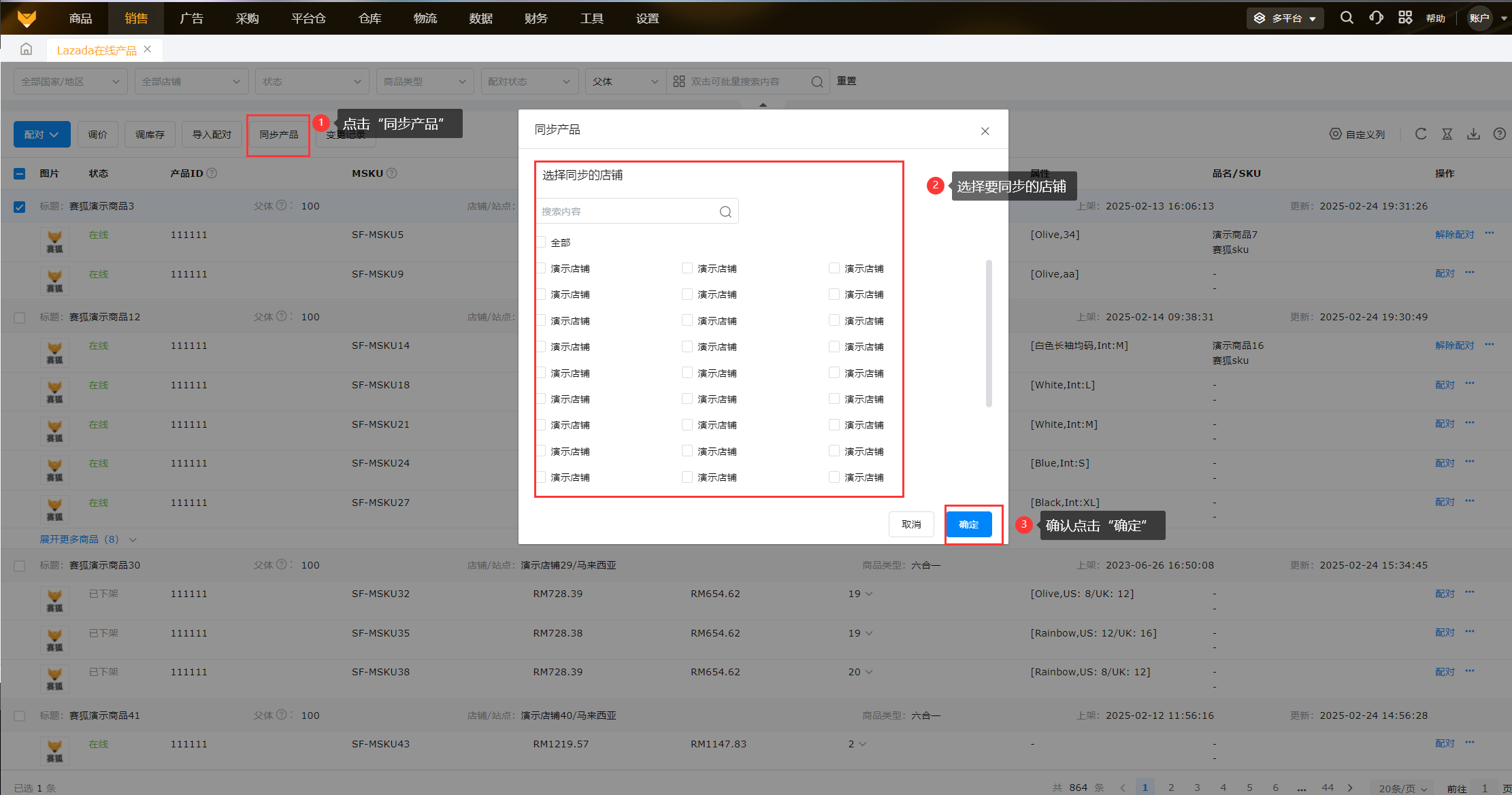Click the hourglass task progress icon
1512x795 pixels.
click(1447, 134)
